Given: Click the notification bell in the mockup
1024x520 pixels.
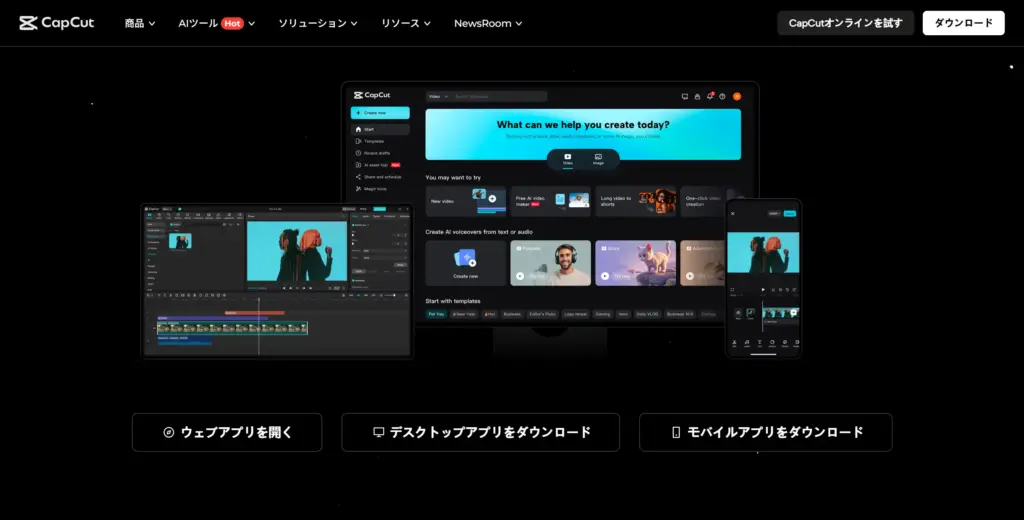Looking at the screenshot, I should tap(709, 96).
